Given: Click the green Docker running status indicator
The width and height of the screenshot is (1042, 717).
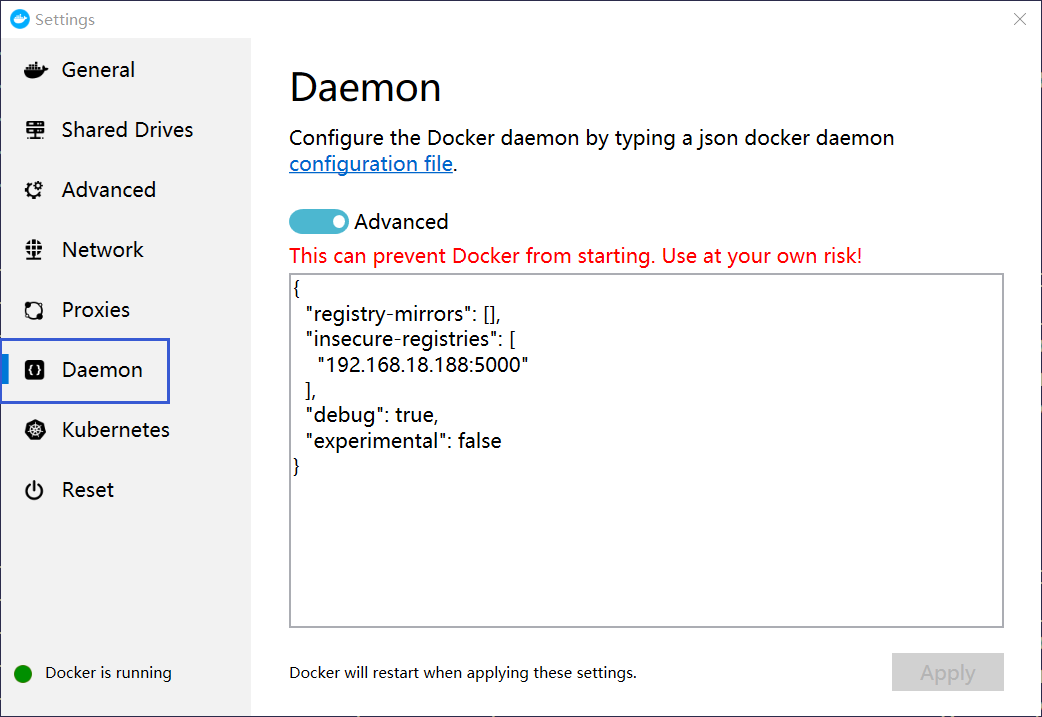Looking at the screenshot, I should coord(23,674).
